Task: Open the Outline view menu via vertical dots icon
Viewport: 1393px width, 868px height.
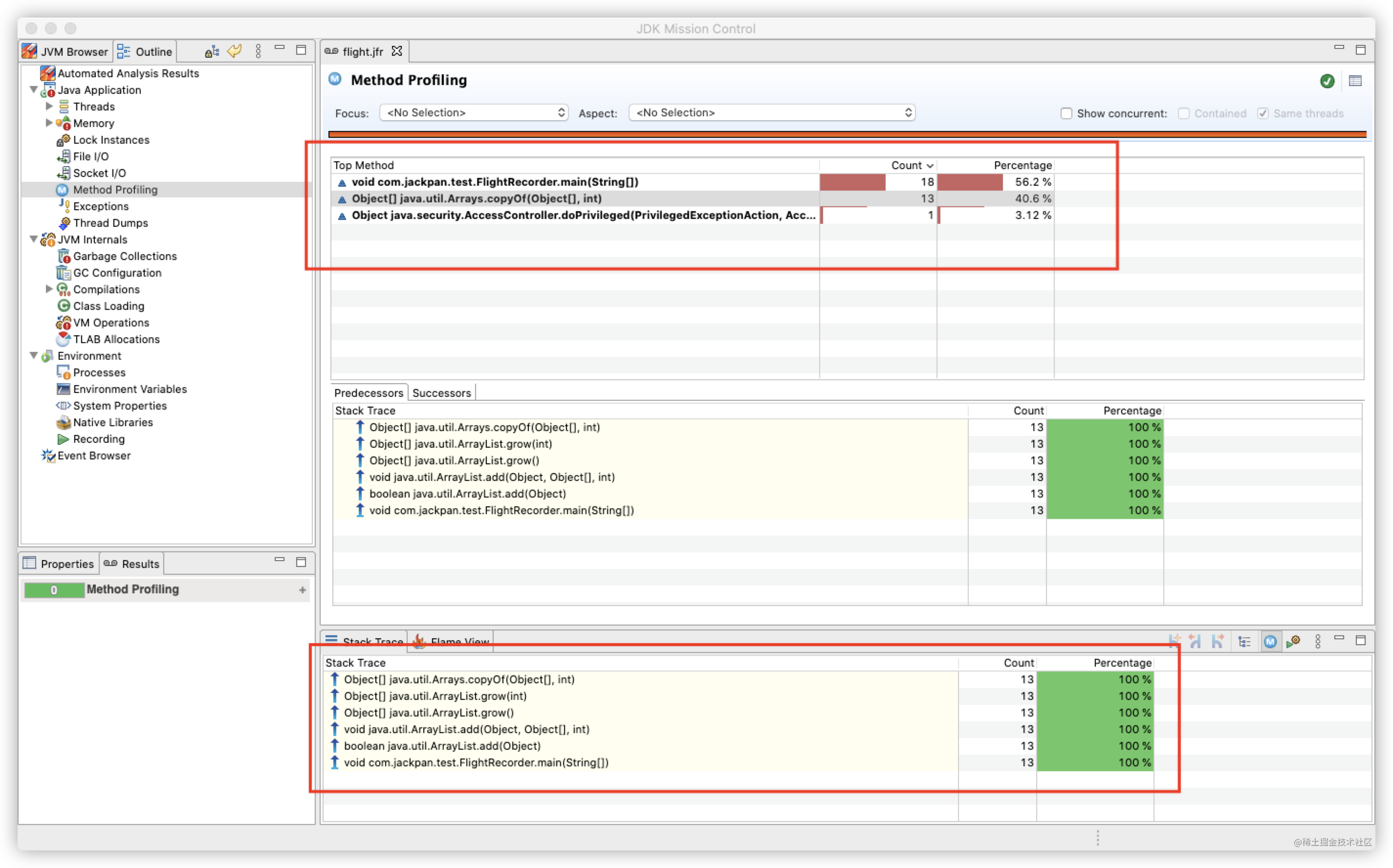Action: click(258, 50)
